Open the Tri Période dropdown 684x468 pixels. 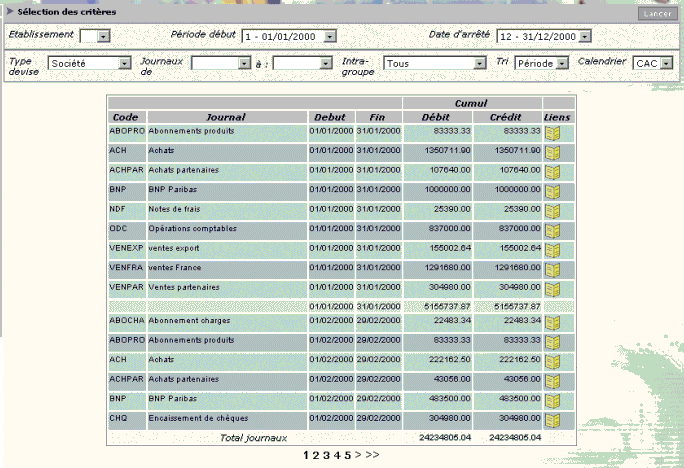541,63
